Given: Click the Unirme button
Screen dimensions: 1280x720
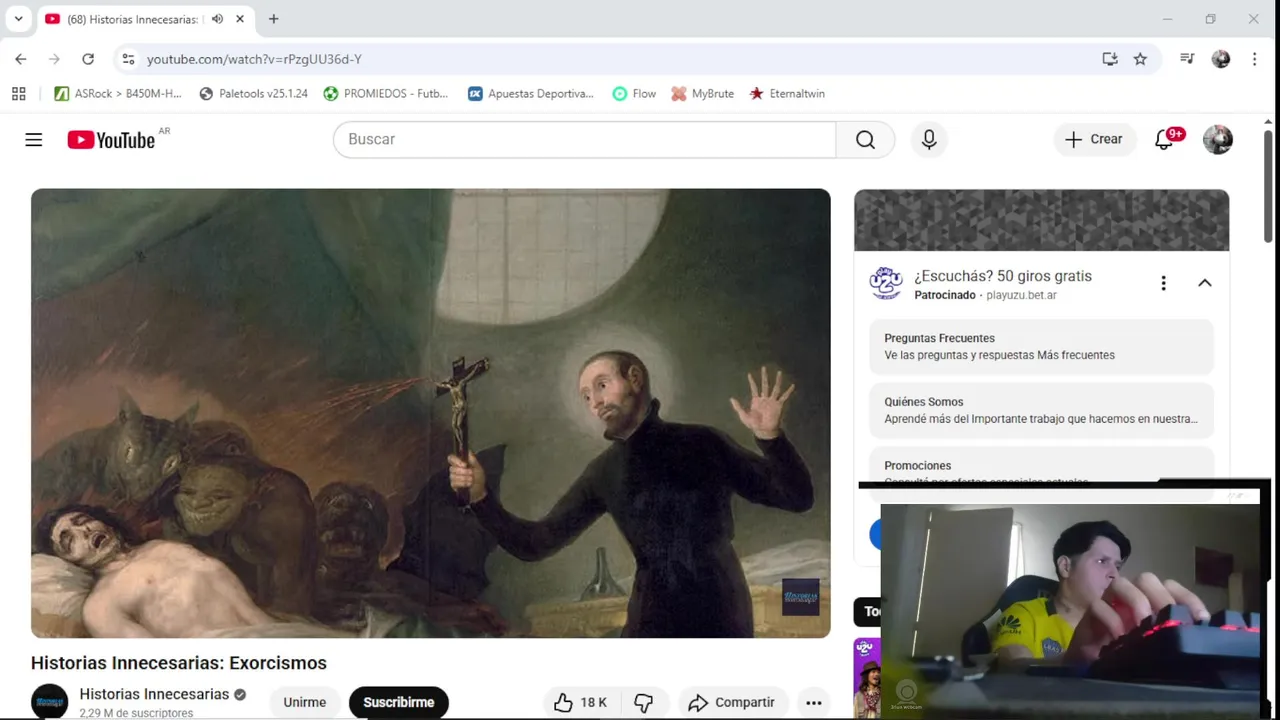Looking at the screenshot, I should [304, 702].
